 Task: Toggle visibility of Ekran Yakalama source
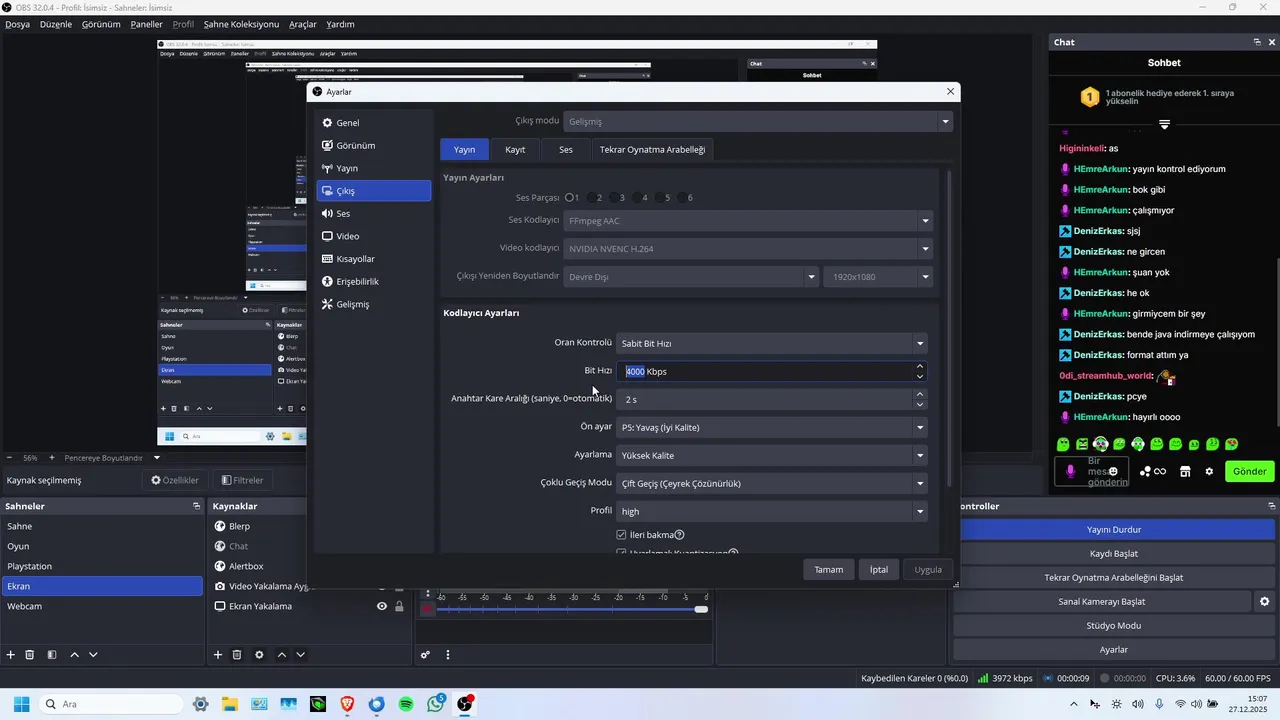click(x=381, y=606)
